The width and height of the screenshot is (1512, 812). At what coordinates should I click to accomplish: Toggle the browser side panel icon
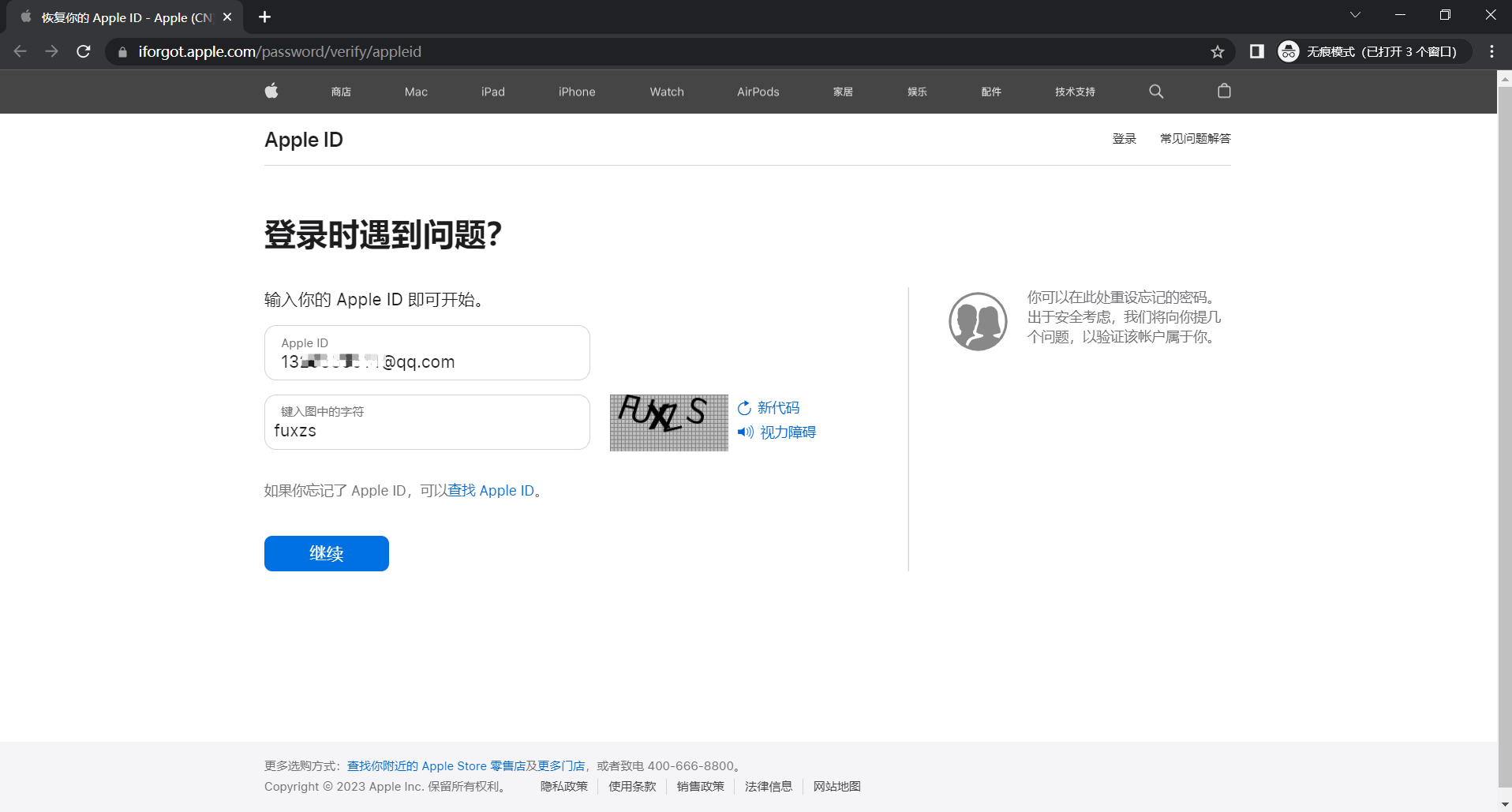1257,51
